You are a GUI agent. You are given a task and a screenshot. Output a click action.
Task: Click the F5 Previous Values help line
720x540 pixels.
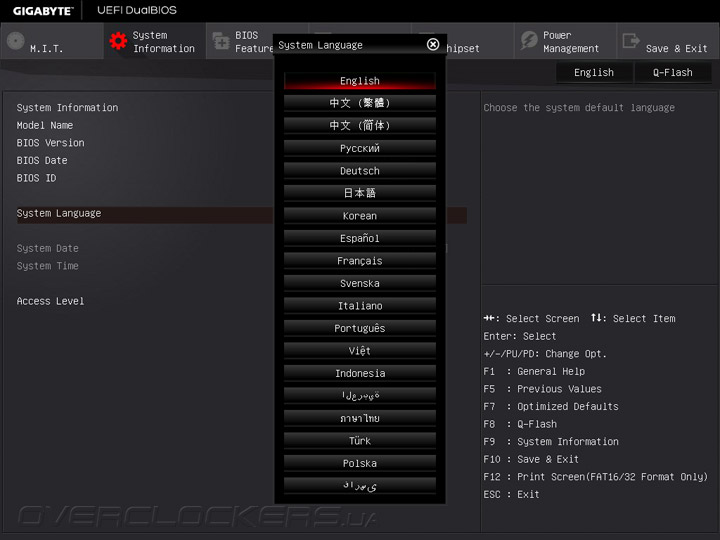(542, 389)
